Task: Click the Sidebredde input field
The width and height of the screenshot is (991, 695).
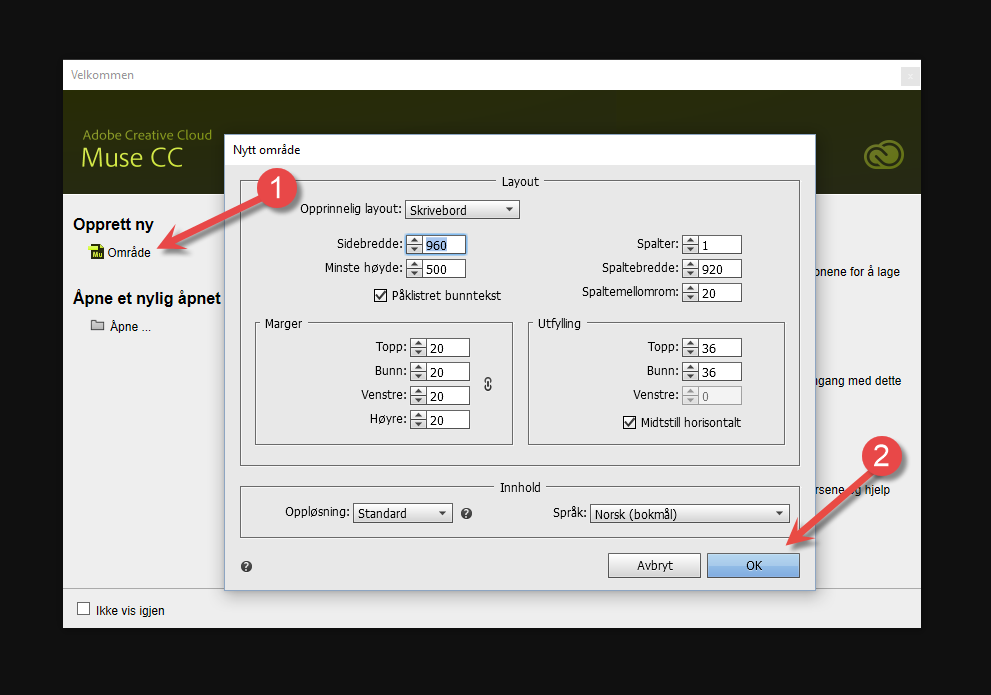Action: 444,245
